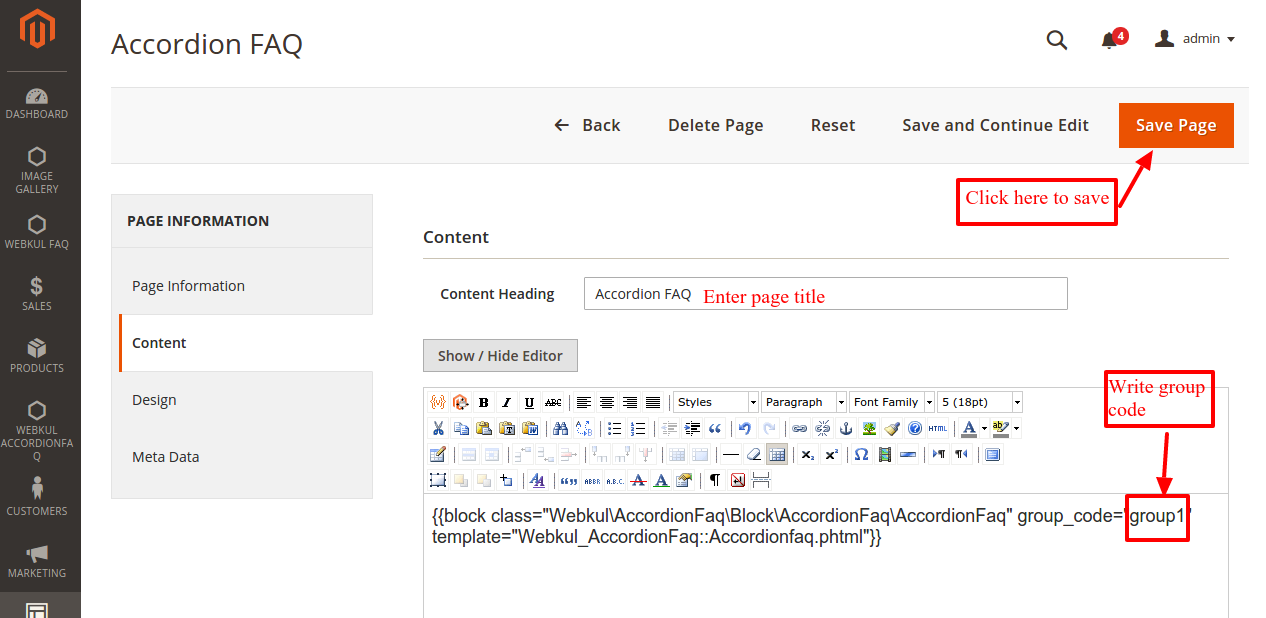Open the Dashboard sidebar section
The width and height of the screenshot is (1266, 618).
point(37,104)
